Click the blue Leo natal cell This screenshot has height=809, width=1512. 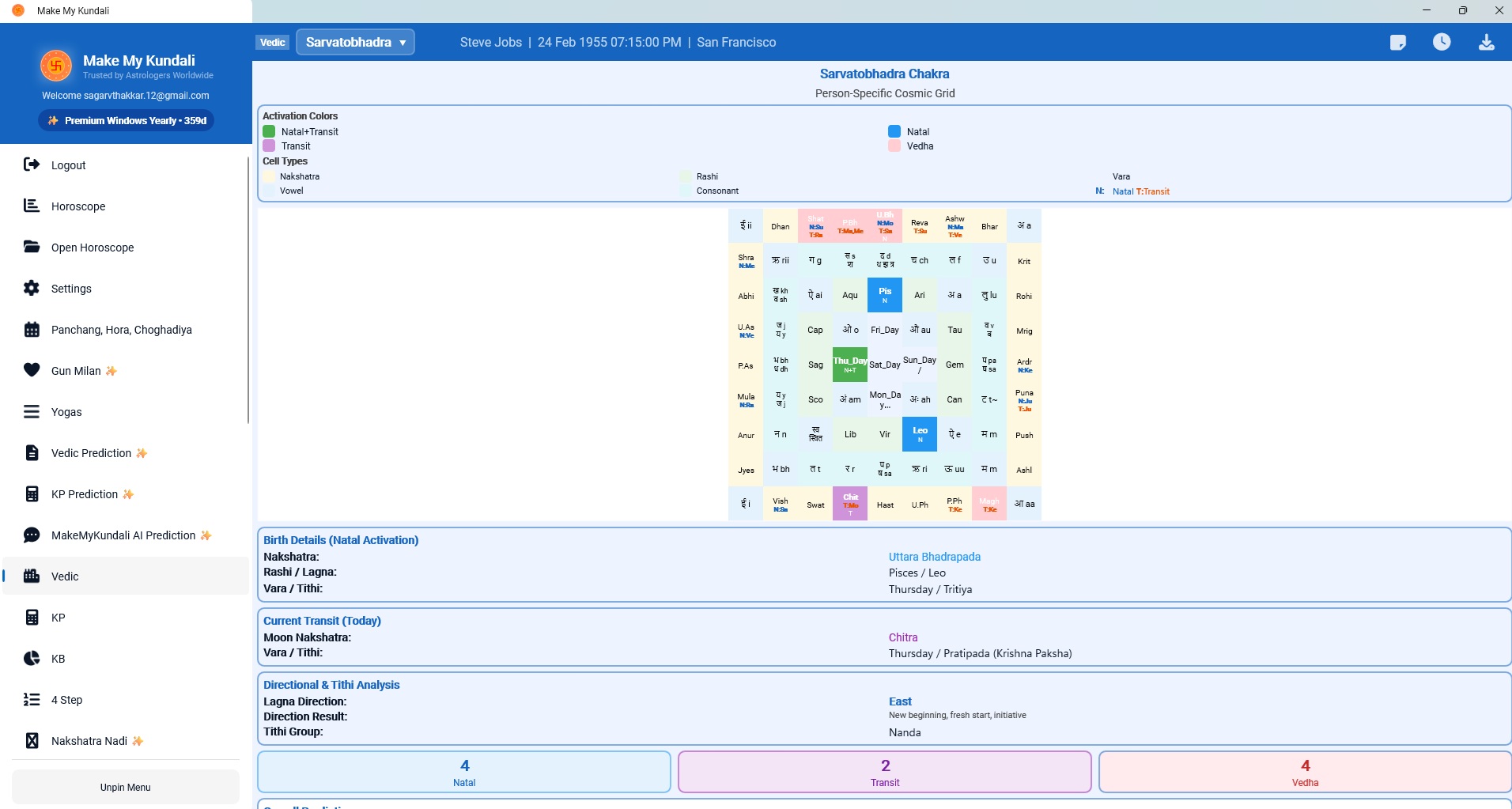click(x=920, y=434)
